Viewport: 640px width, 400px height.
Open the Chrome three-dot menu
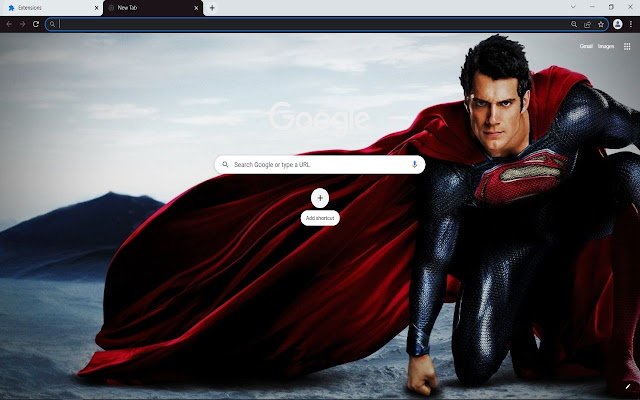coord(631,24)
